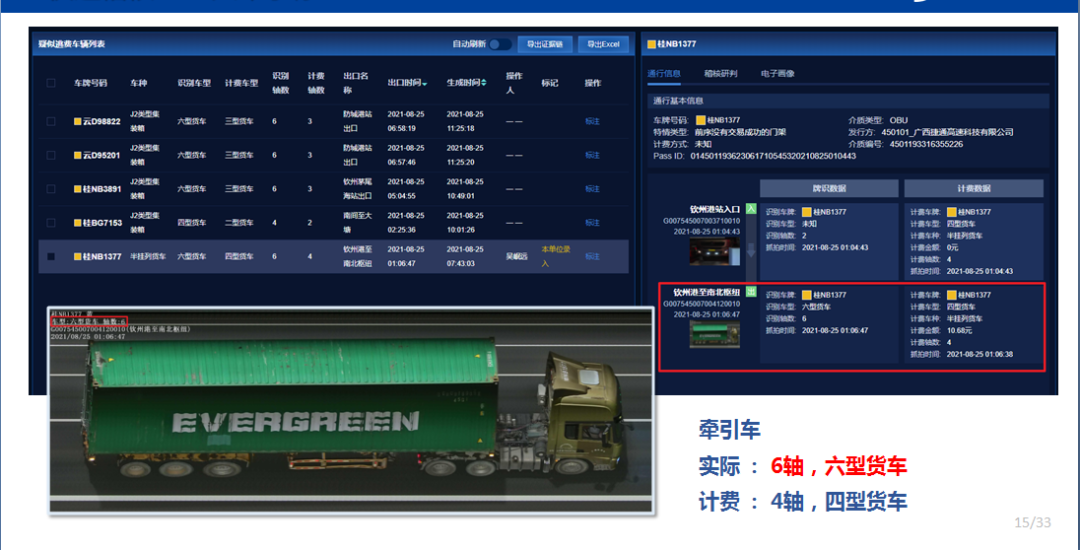Screen dimensions: 1080x550
Task: Click yellow plate icon in 桂NB1377 panel title
Action: 652,44
